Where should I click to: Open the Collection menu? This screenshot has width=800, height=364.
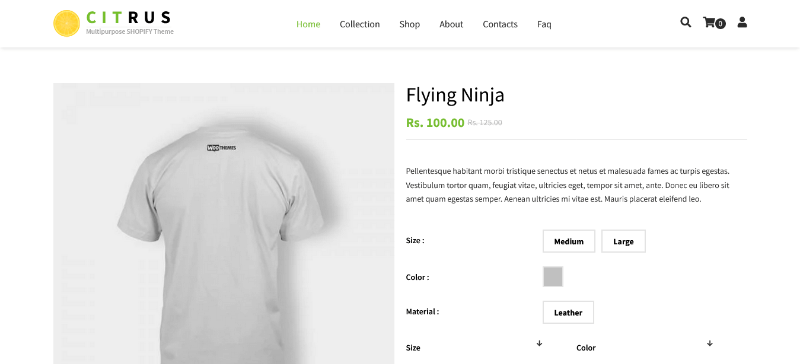point(360,24)
